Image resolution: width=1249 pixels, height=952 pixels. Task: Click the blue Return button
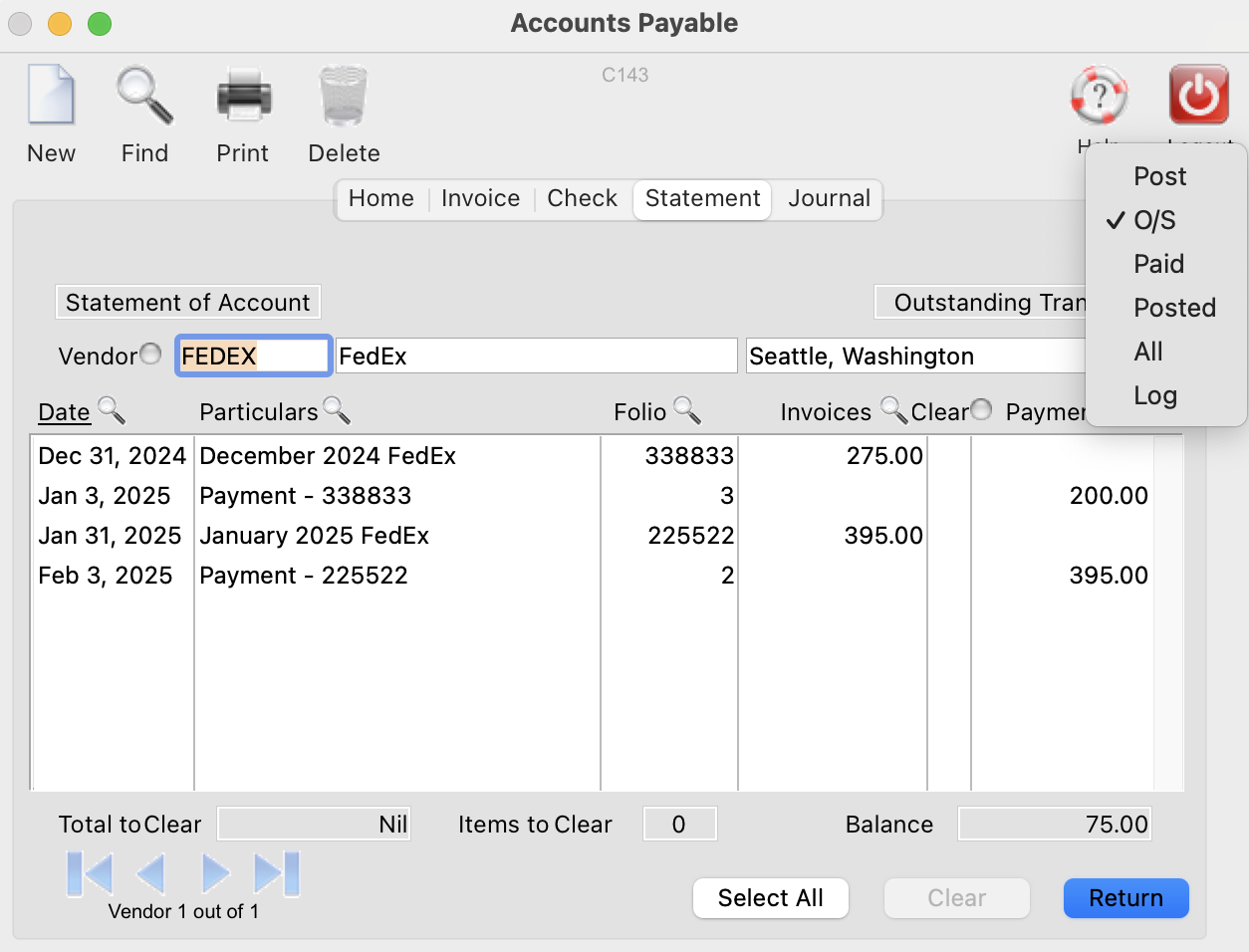pyautogui.click(x=1126, y=898)
